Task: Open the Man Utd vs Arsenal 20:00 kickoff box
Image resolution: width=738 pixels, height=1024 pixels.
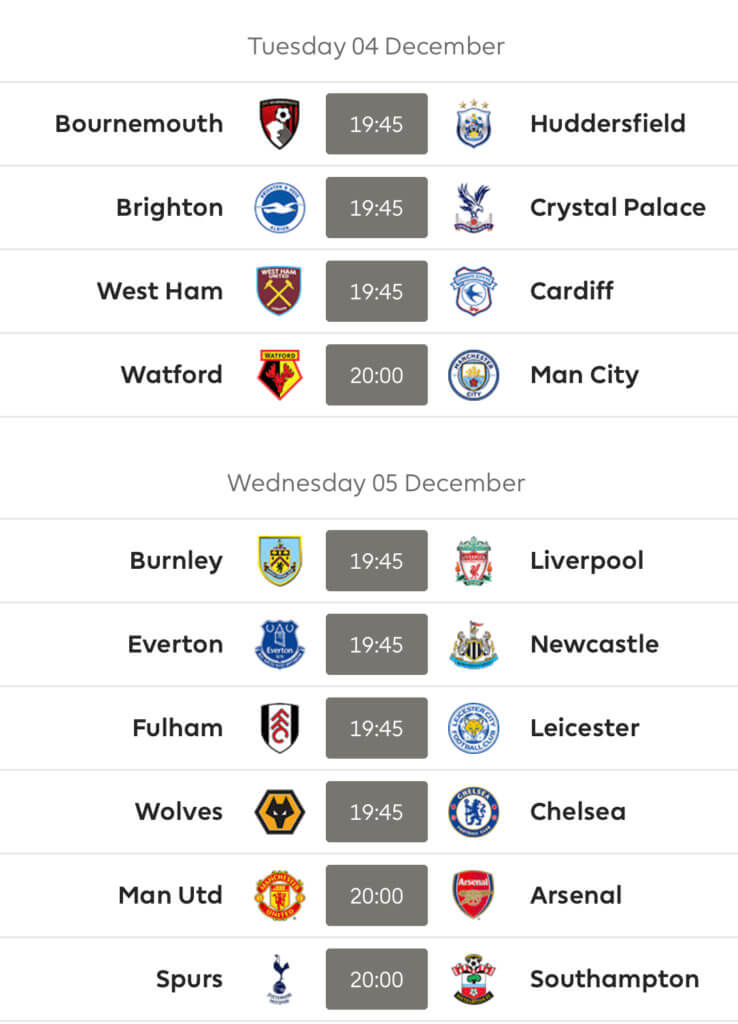Action: point(377,895)
